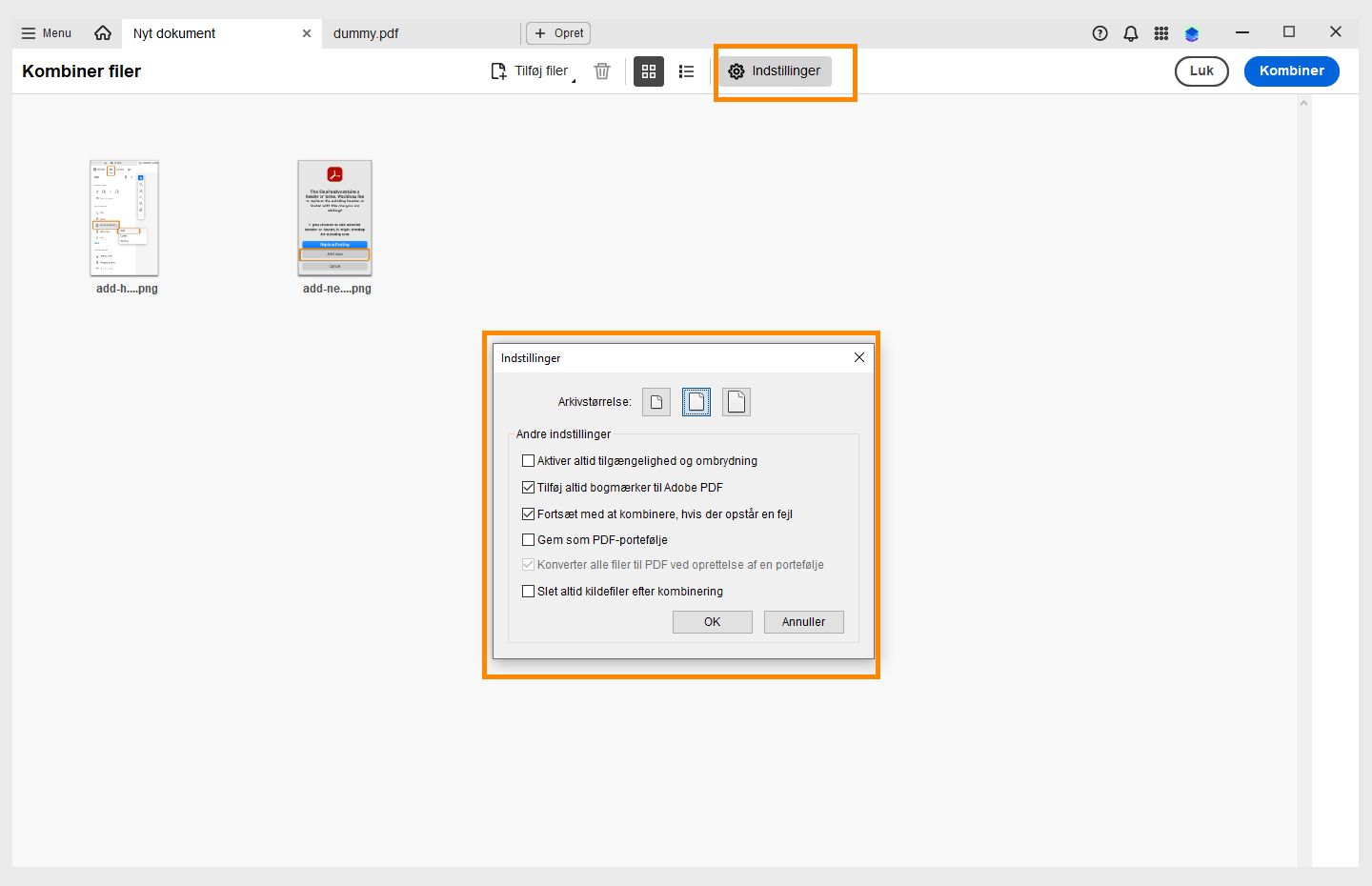
Task: Choose the small file size icon
Action: pos(656,402)
